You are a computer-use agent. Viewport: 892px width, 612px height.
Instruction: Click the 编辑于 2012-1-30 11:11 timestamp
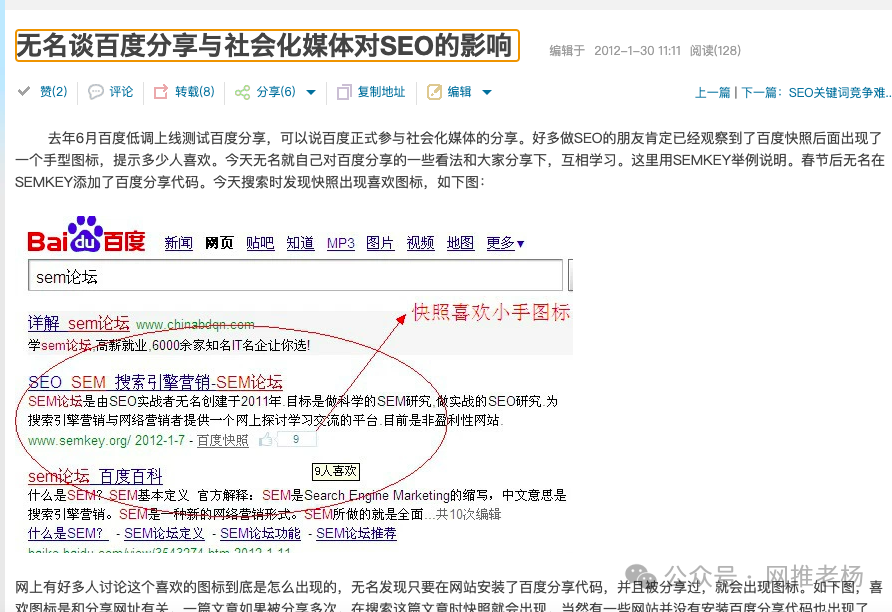(615, 51)
